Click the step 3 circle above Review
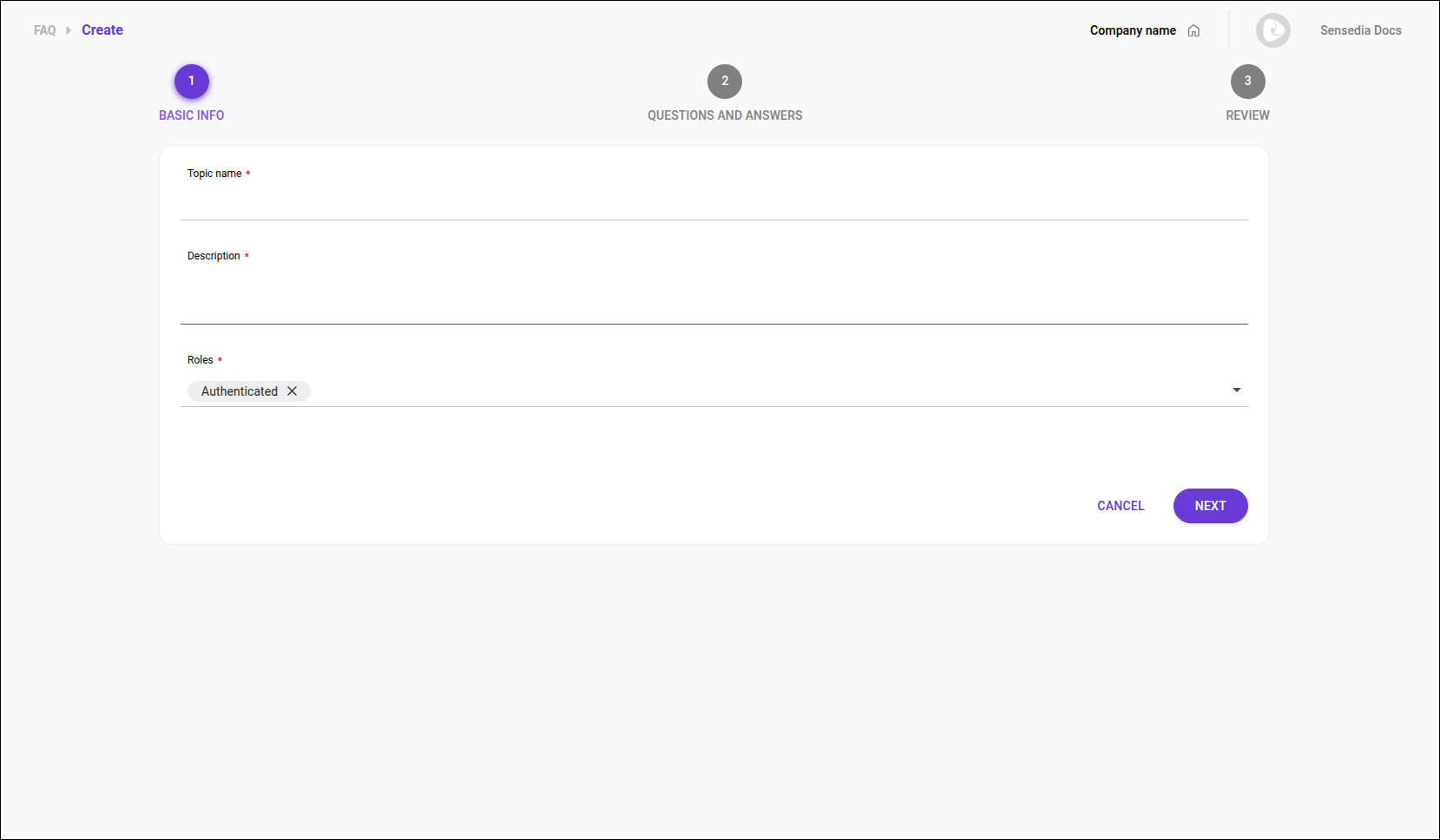The height and width of the screenshot is (840, 1440). 1247,81
